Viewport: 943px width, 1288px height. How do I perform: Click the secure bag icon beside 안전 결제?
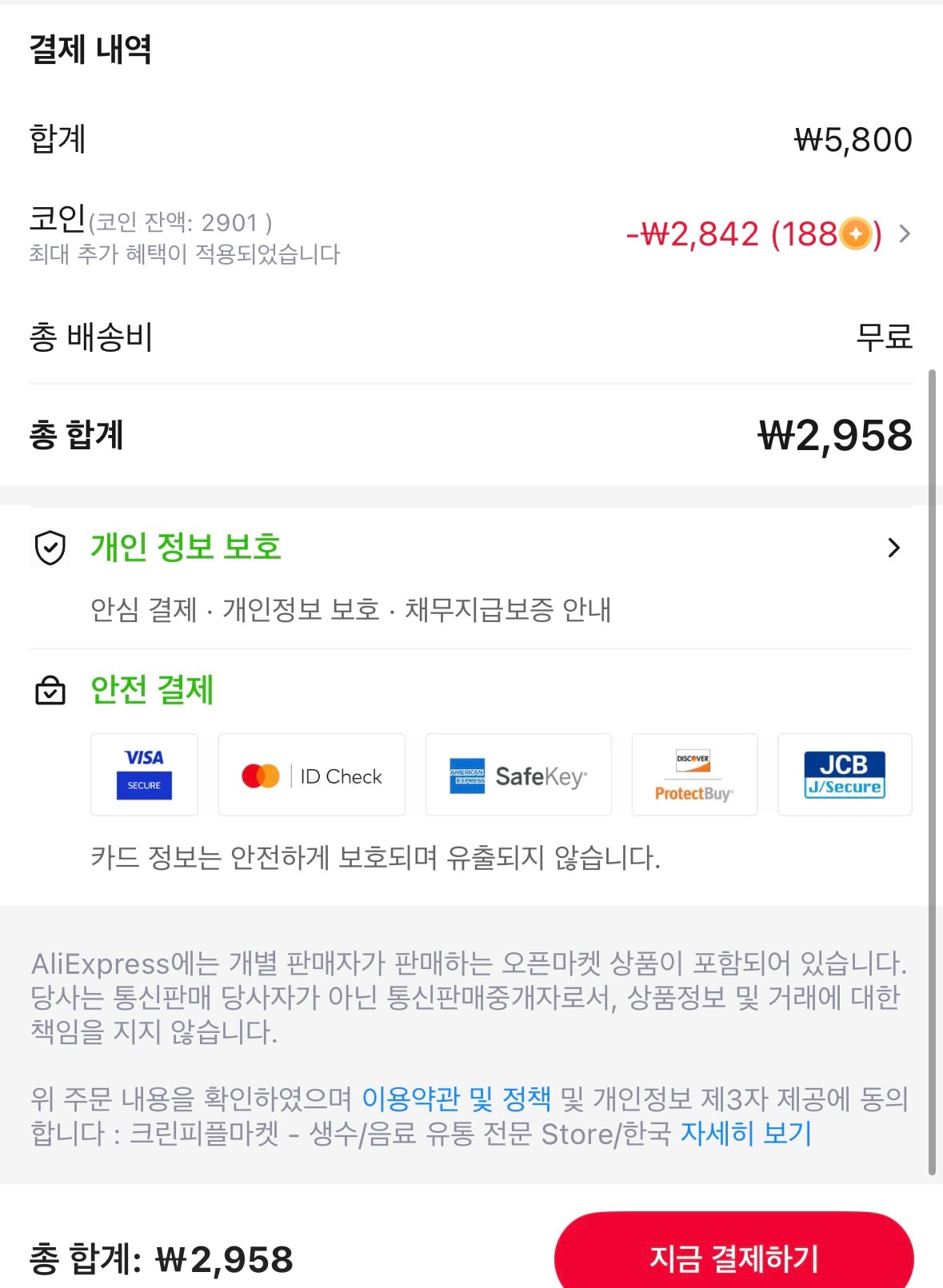[50, 690]
